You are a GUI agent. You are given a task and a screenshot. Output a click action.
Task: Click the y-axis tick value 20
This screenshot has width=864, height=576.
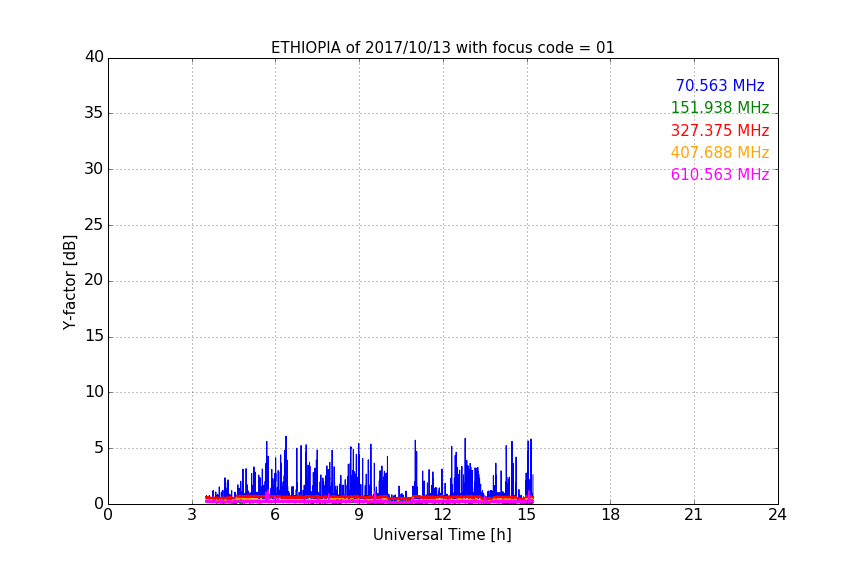94,280
